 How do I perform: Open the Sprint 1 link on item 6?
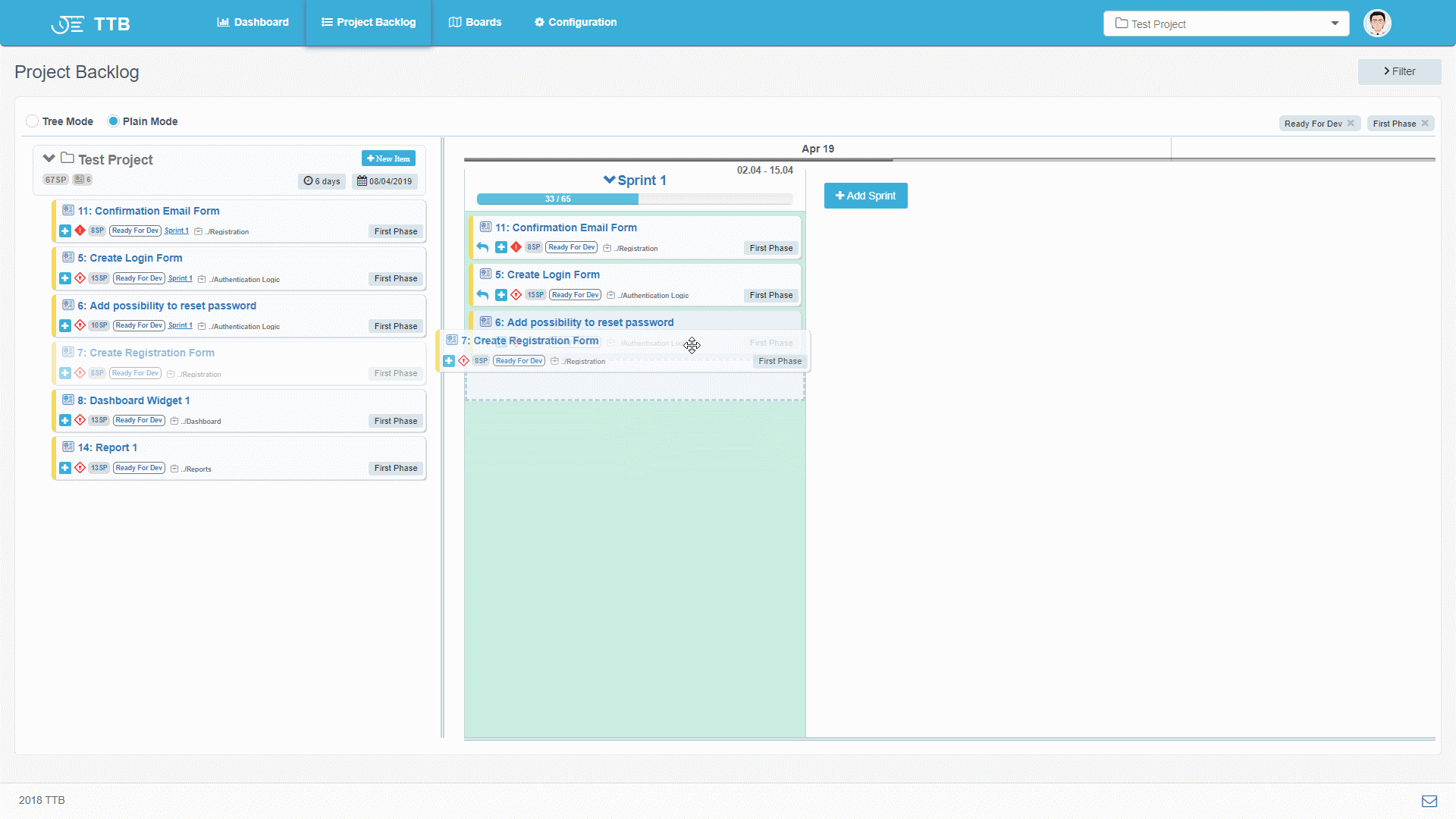[x=180, y=325]
